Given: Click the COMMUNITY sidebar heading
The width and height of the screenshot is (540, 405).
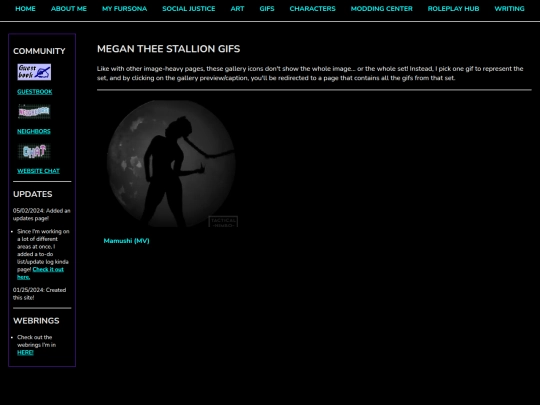Looking at the screenshot, I should [x=39, y=51].
